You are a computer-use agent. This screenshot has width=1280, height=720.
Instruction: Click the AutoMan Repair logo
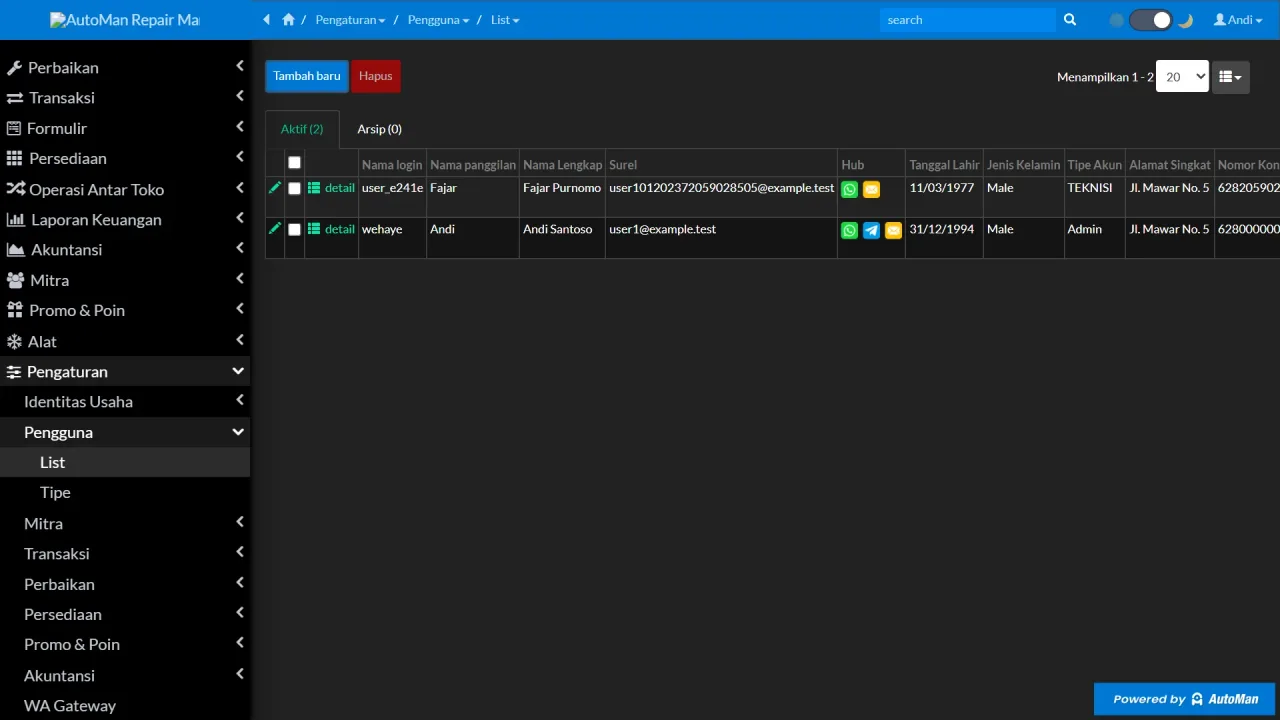click(x=125, y=20)
